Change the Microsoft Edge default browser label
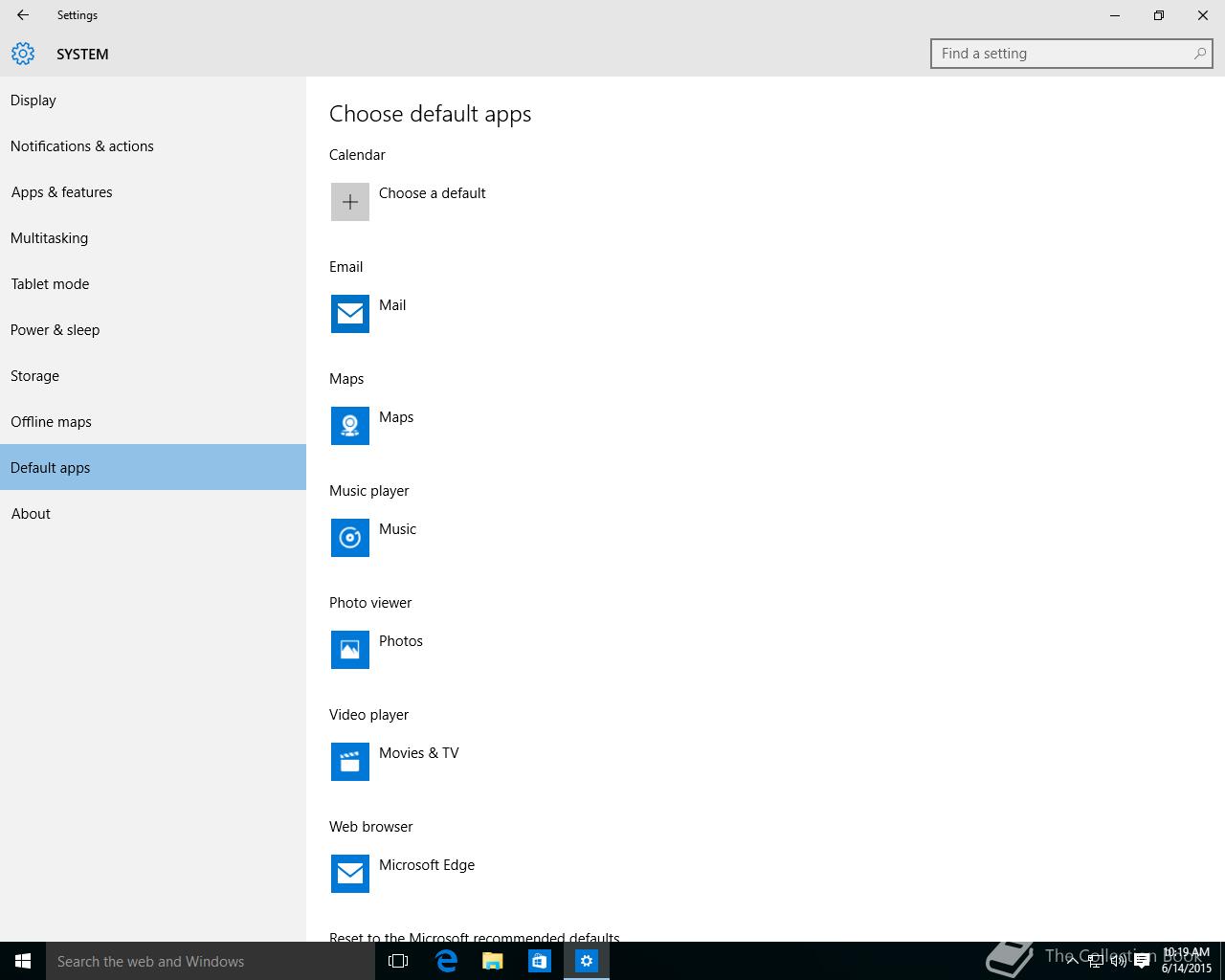 pyautogui.click(x=427, y=865)
